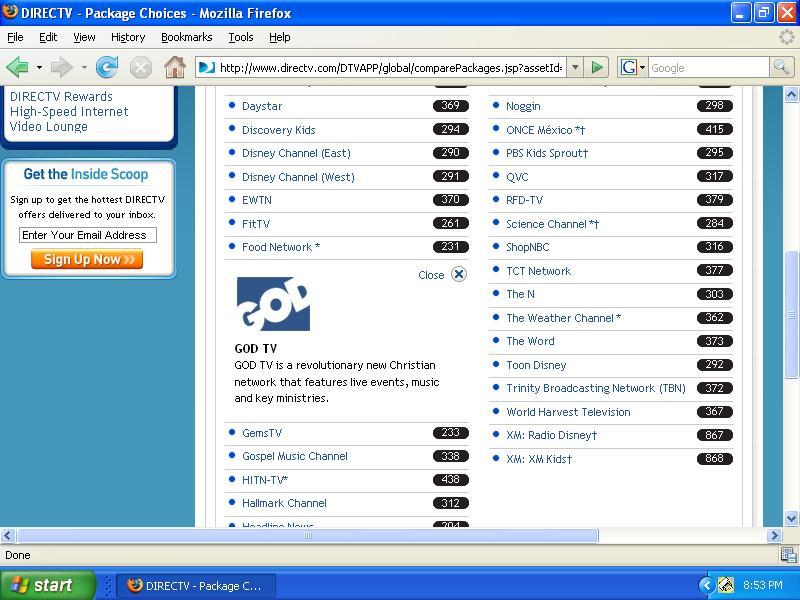Image resolution: width=800 pixels, height=600 pixels.
Task: Click the GemsTV channel link
Action: (x=262, y=433)
